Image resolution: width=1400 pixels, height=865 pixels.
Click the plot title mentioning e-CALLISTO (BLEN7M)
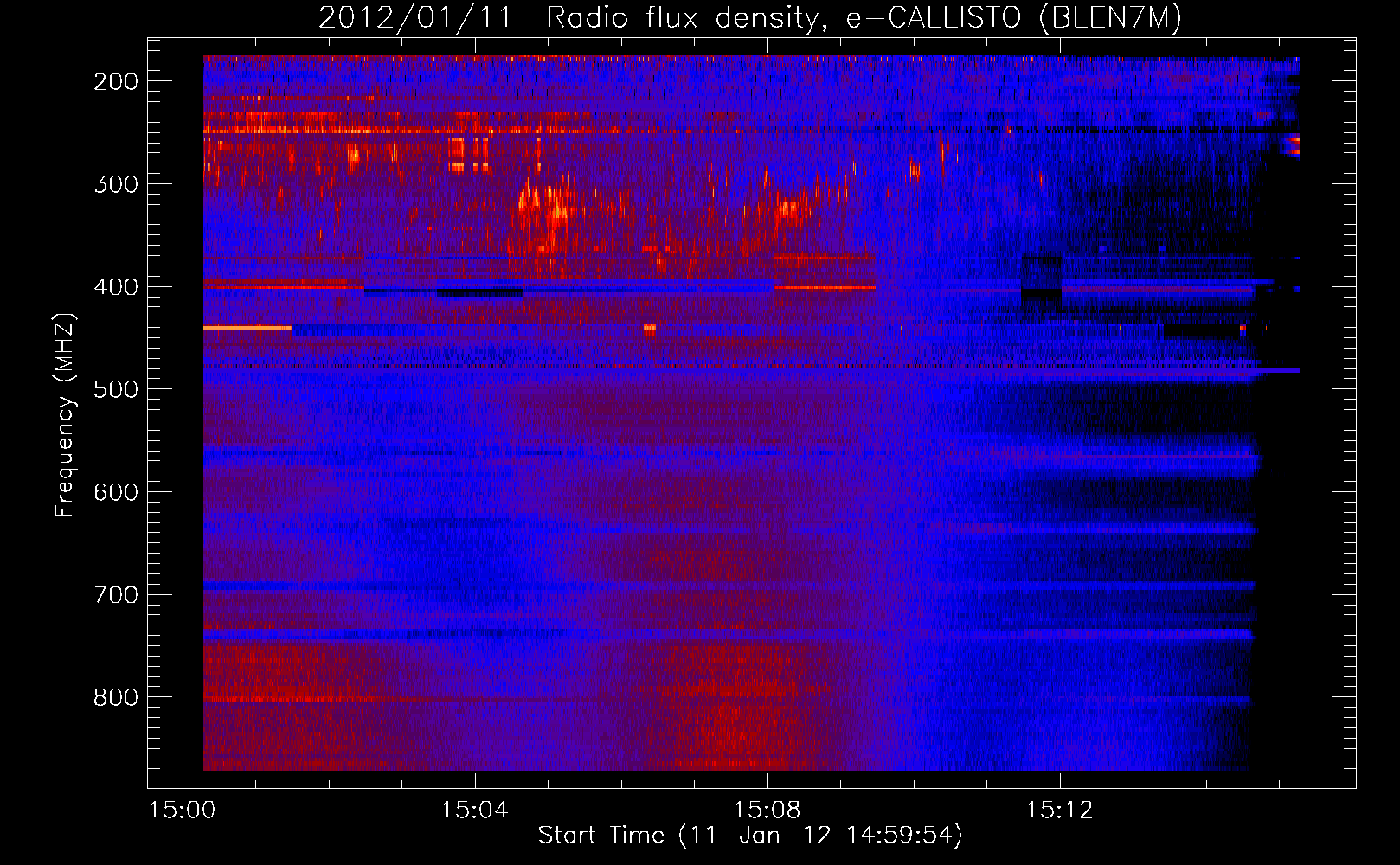[750, 18]
